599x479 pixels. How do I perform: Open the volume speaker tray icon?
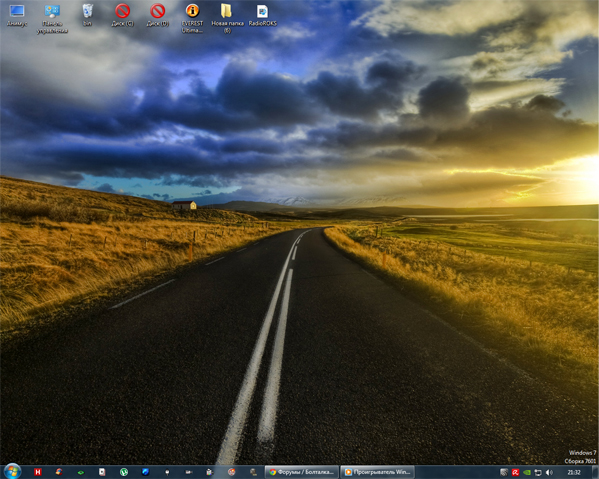pyautogui.click(x=549, y=473)
